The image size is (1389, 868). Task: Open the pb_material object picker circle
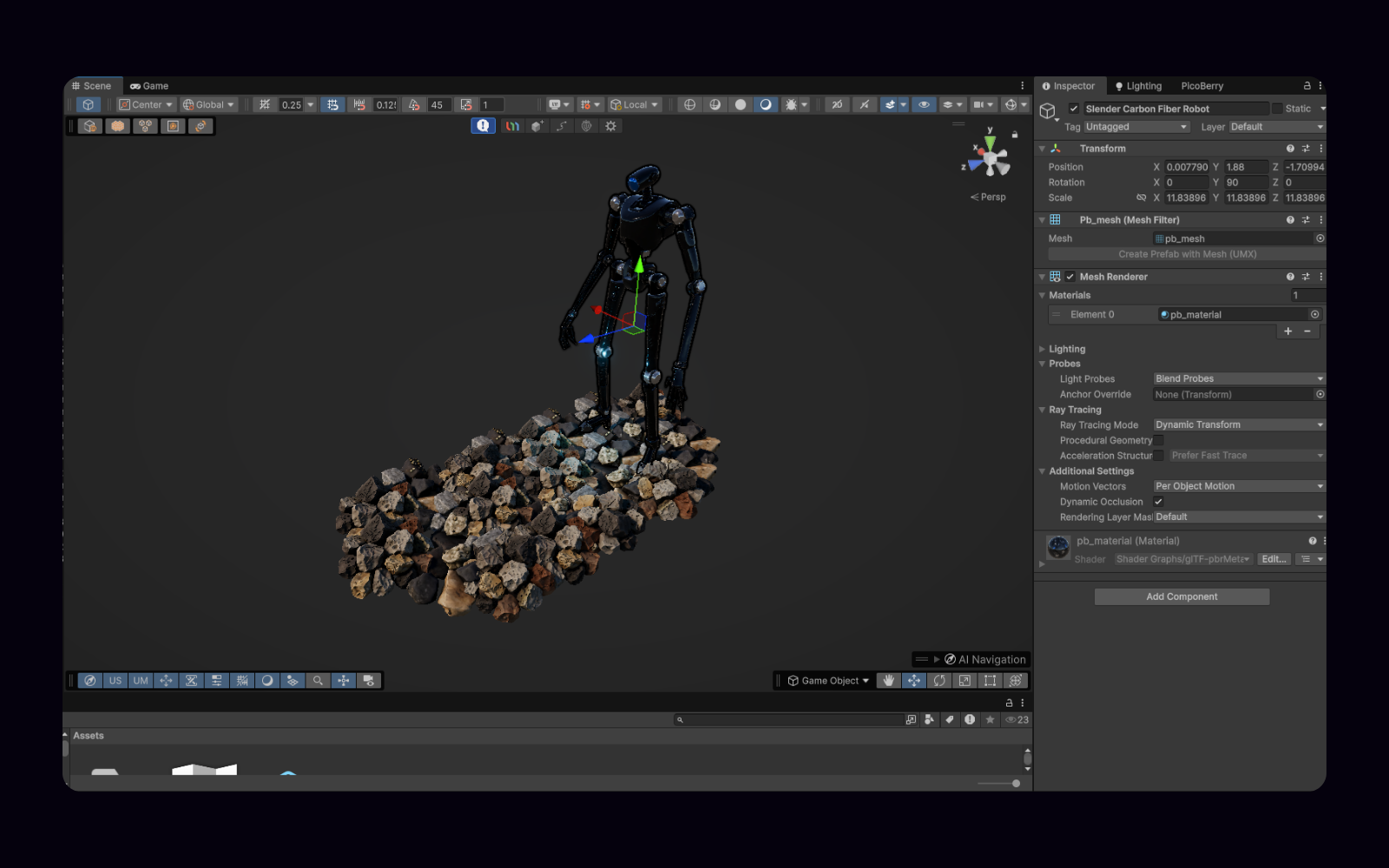click(x=1314, y=314)
